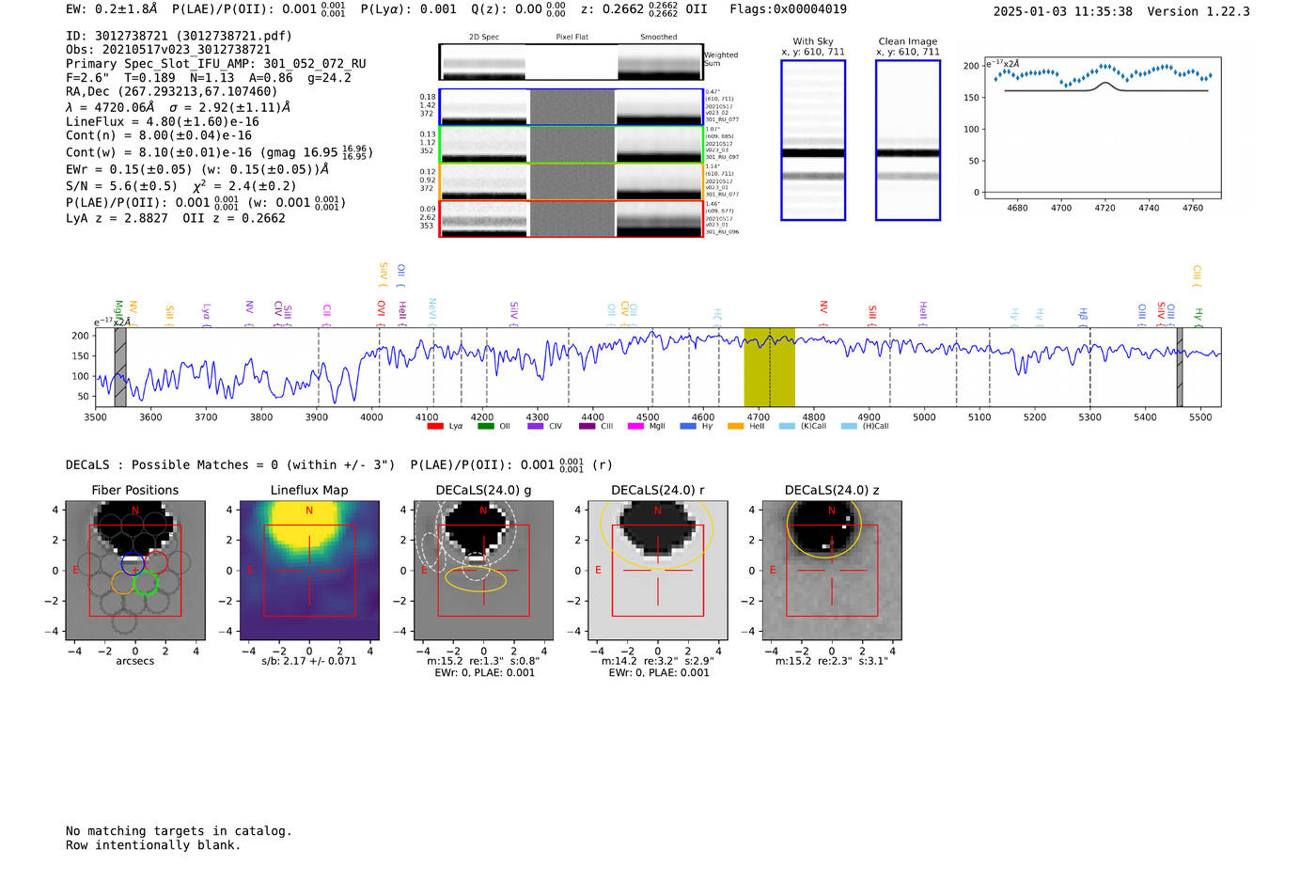The image size is (1316, 896).
Task: Open the DECaLS g-band image cutout
Action: (x=483, y=571)
